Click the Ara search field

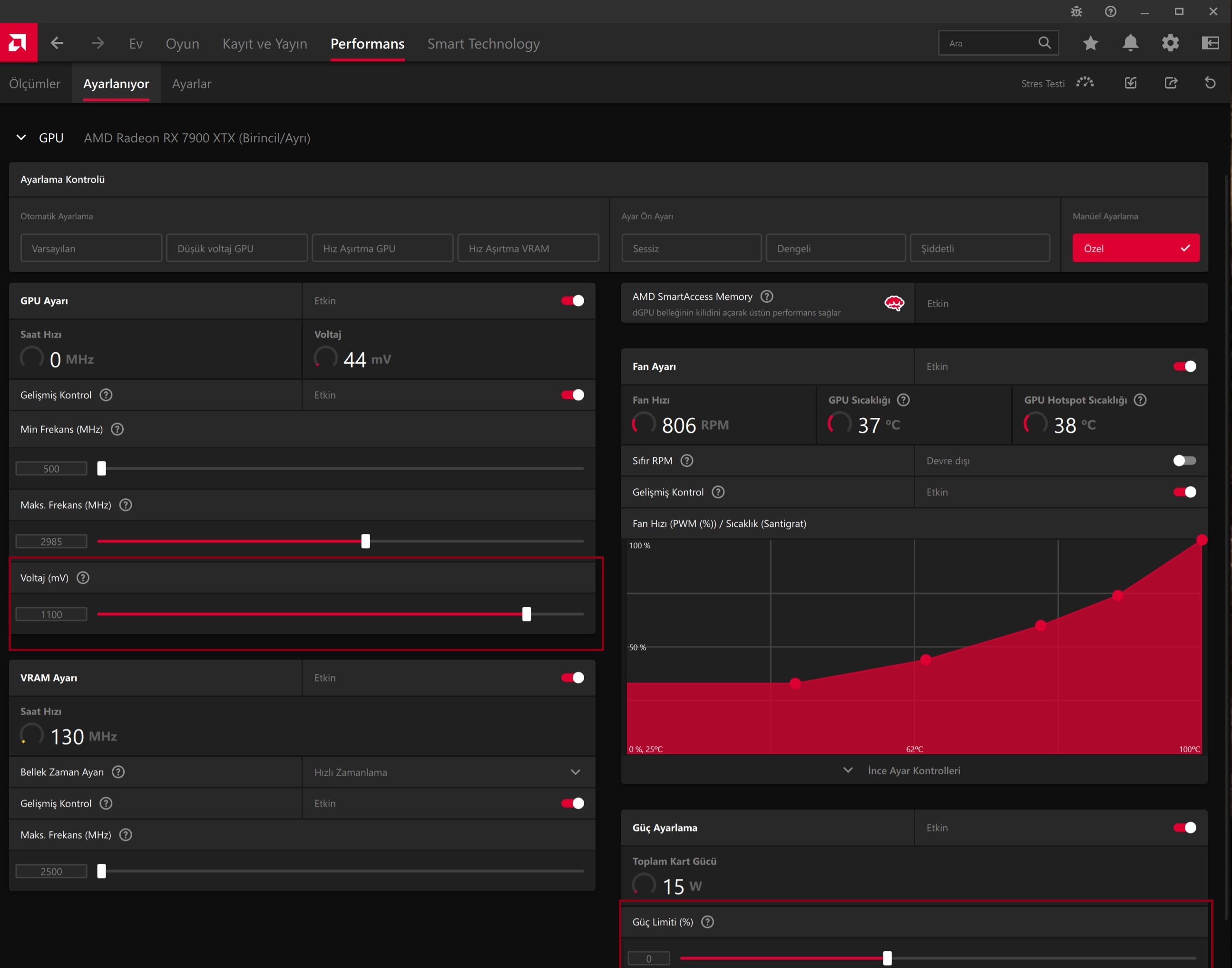[x=998, y=43]
